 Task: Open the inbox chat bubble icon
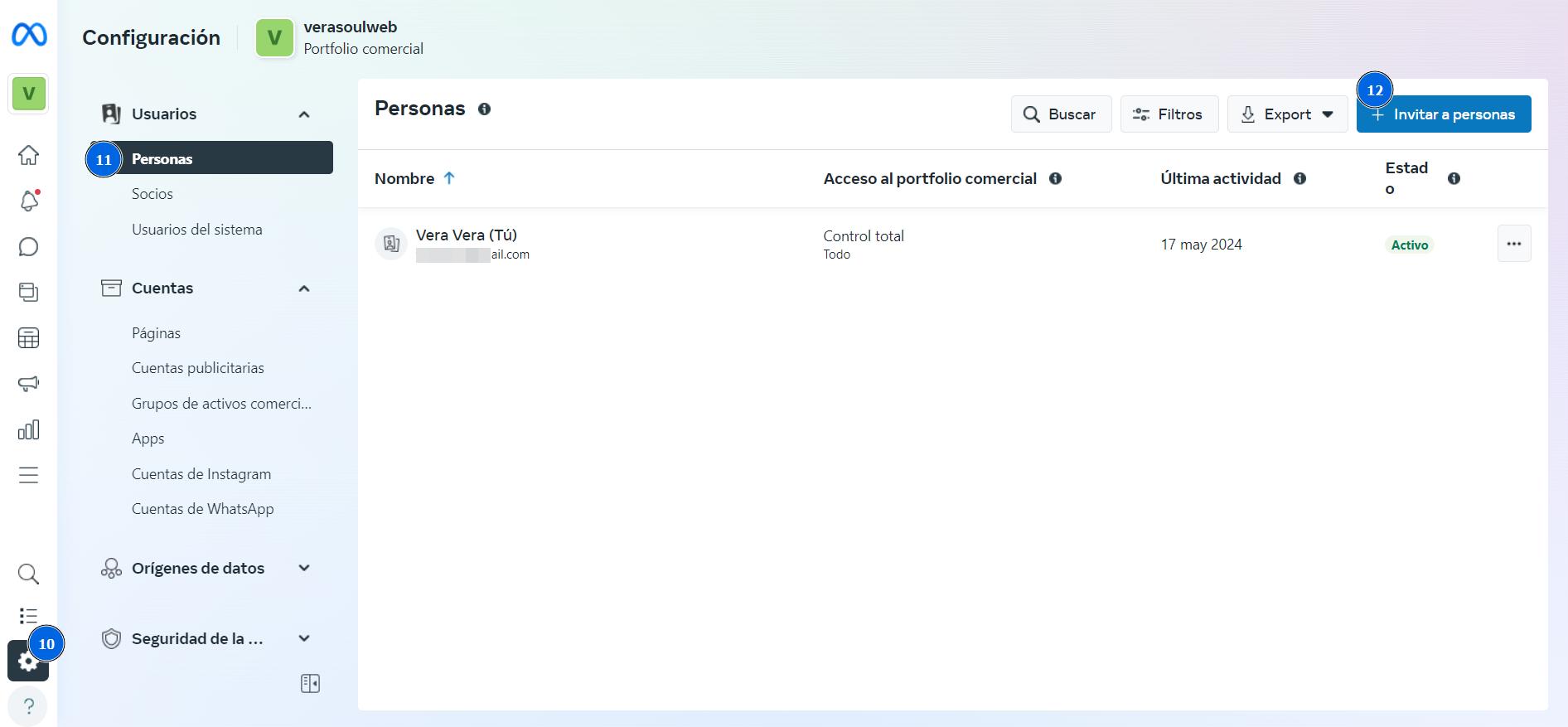29,247
